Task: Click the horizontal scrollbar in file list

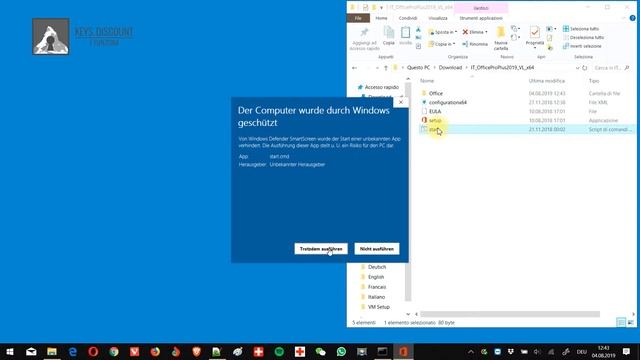Action: tap(510, 314)
